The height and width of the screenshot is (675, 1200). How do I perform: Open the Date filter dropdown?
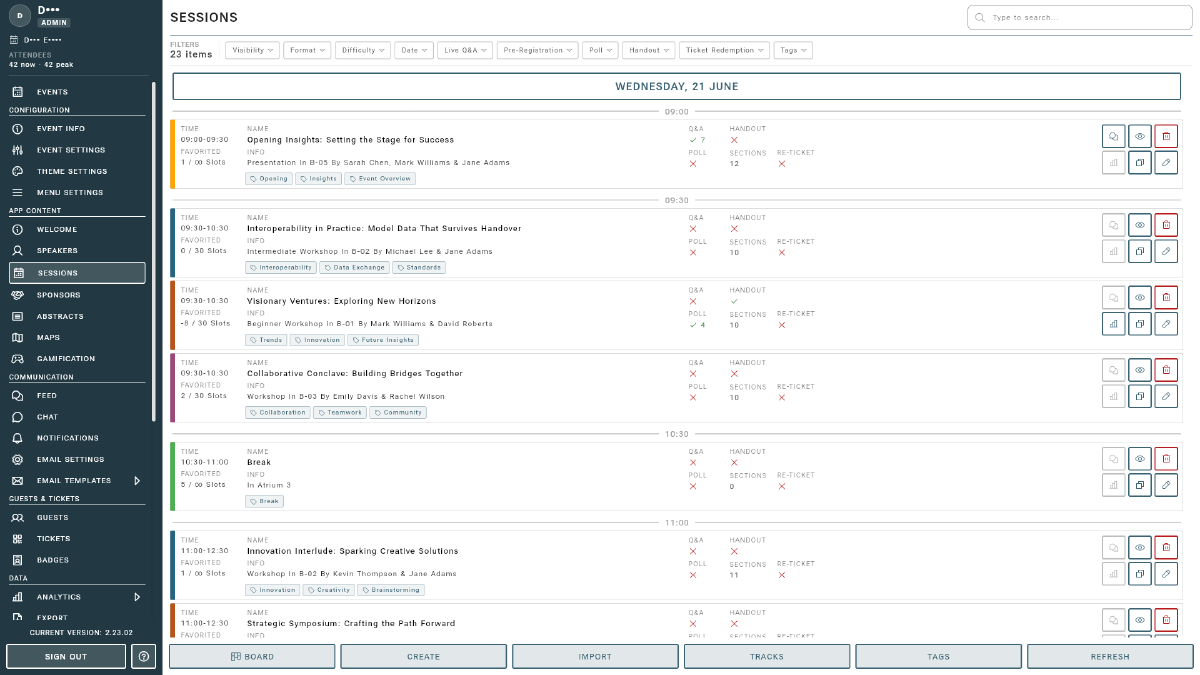pyautogui.click(x=414, y=50)
